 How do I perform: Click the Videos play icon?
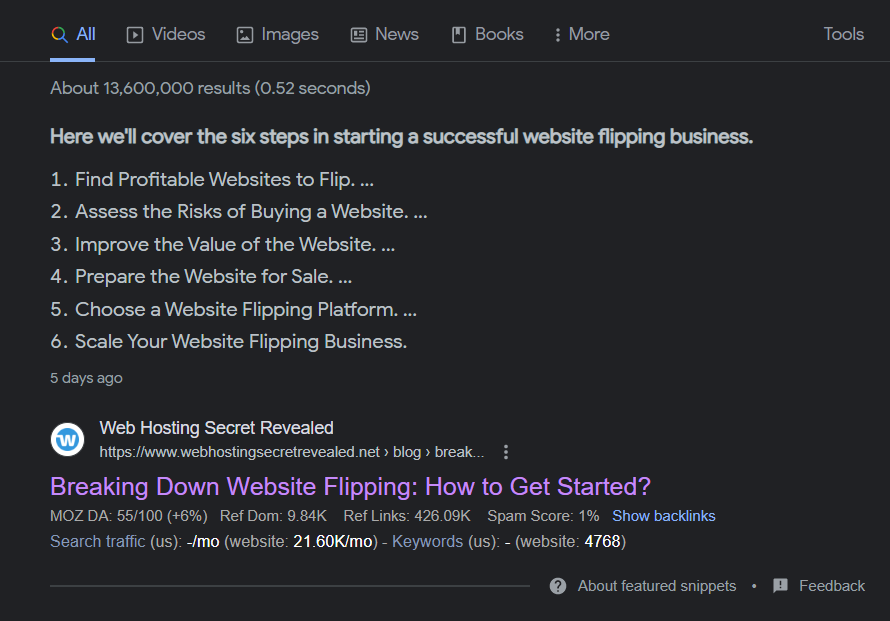coord(135,35)
